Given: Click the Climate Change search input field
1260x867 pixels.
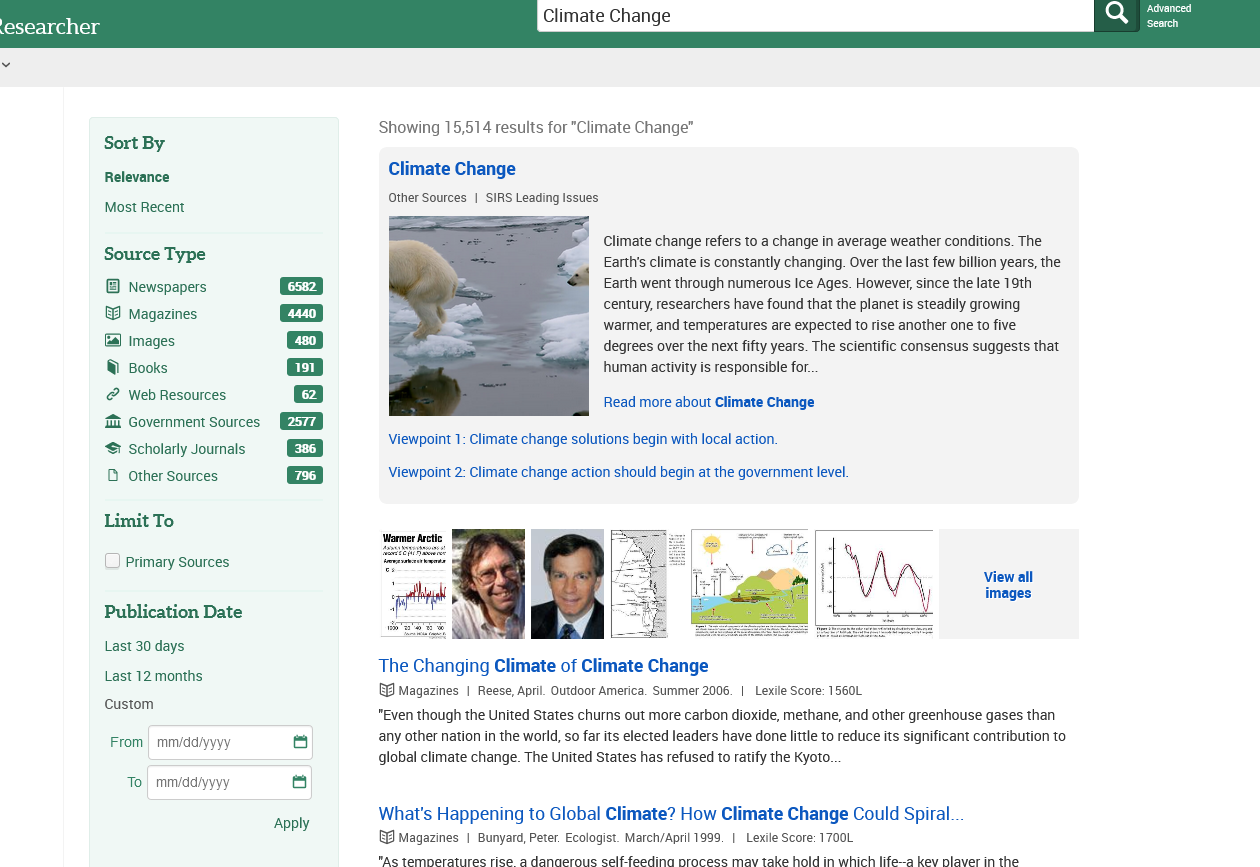Looking at the screenshot, I should [814, 16].
